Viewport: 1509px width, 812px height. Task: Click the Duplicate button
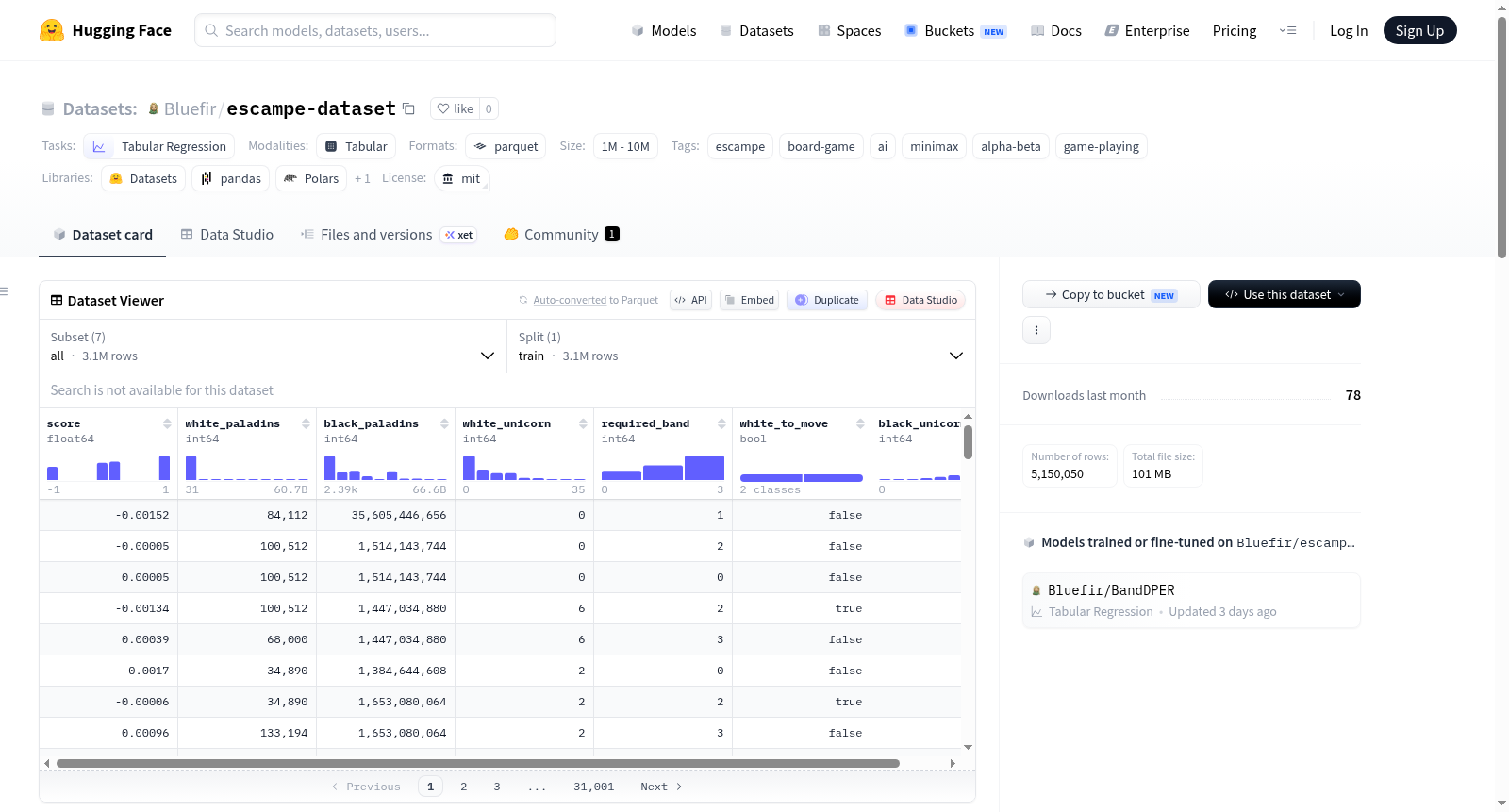[827, 300]
